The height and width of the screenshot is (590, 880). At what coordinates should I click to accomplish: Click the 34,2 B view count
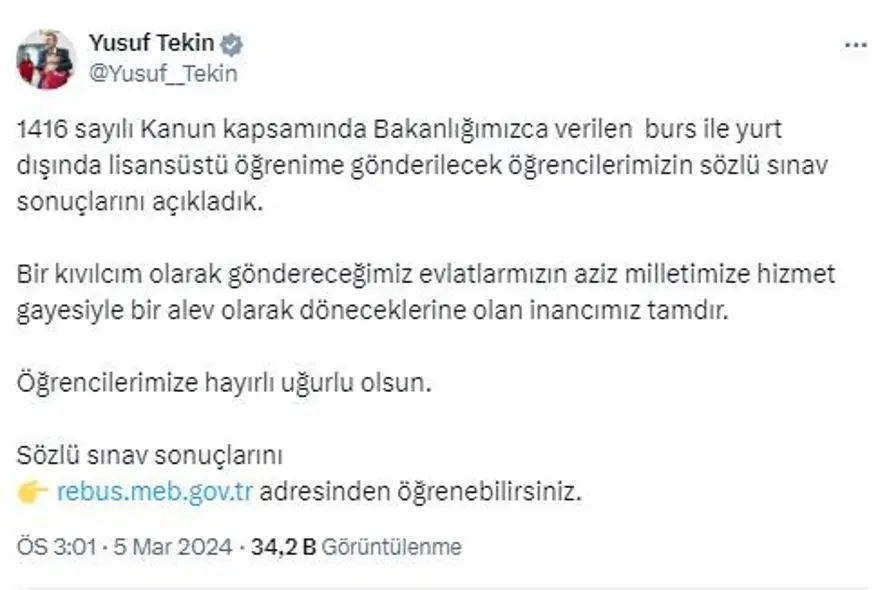[x=283, y=547]
